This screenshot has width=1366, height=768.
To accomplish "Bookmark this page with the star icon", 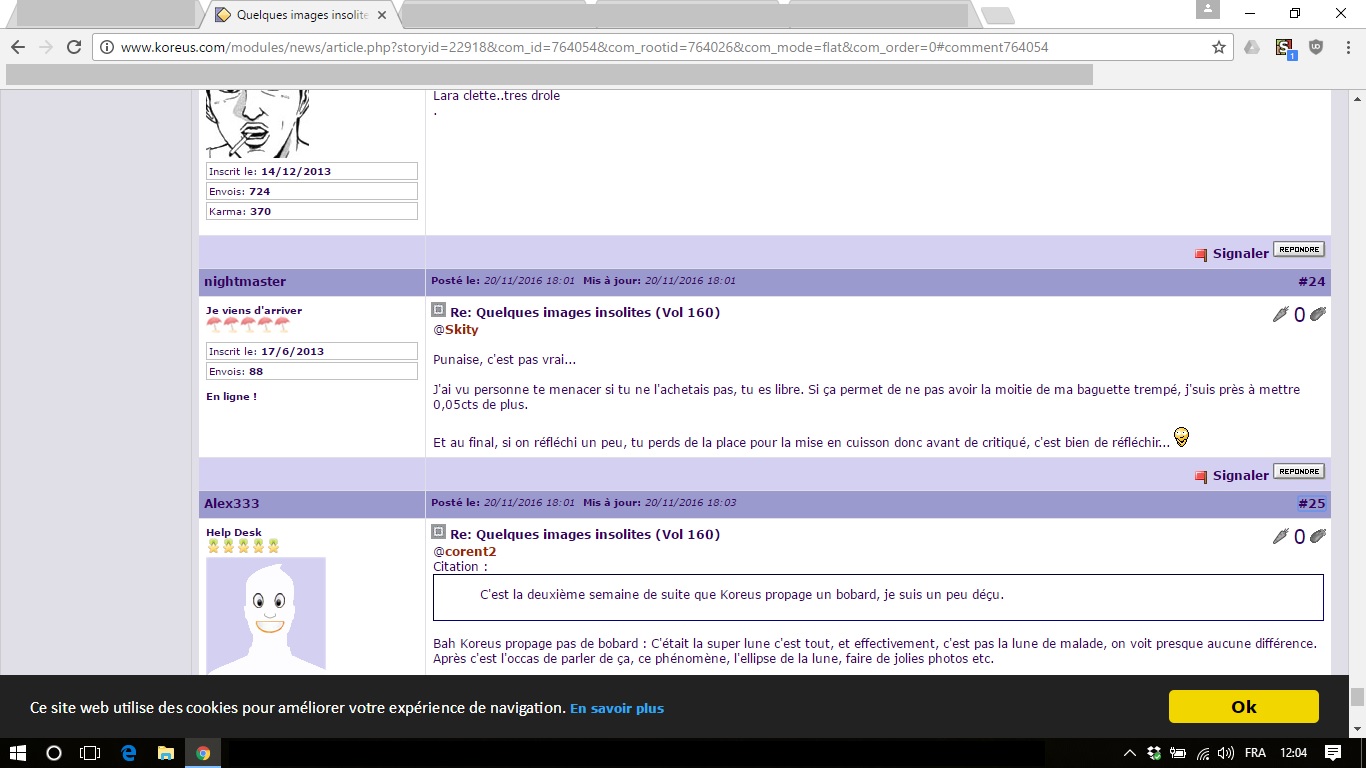I will click(1219, 47).
